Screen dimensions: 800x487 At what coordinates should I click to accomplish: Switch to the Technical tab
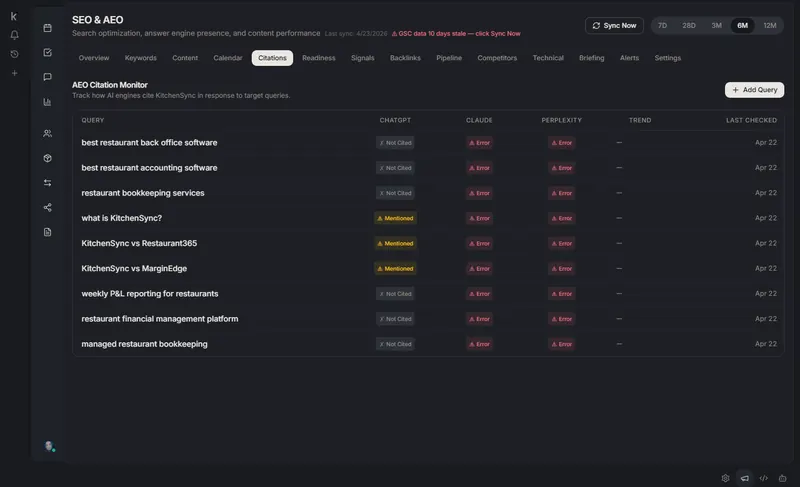pos(548,58)
